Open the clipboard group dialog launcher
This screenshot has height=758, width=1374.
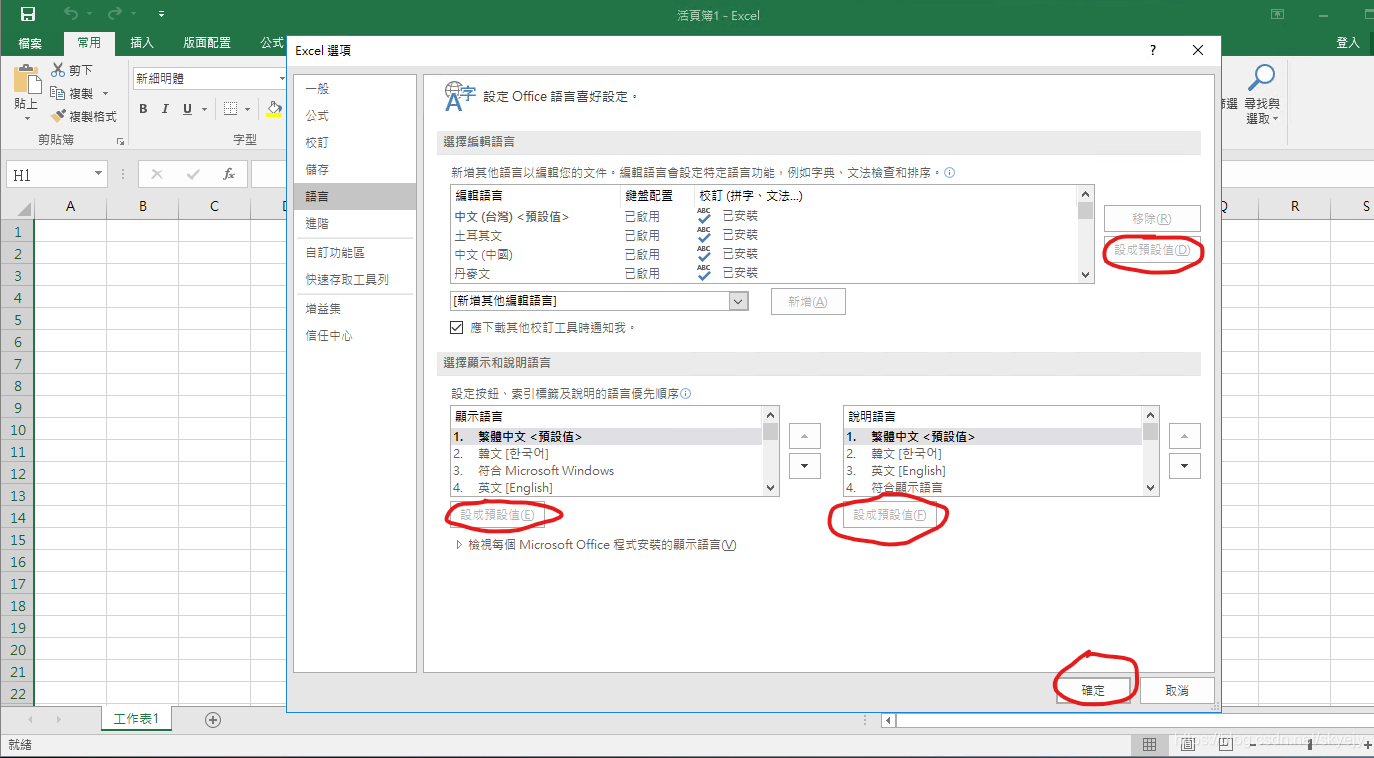(120, 141)
